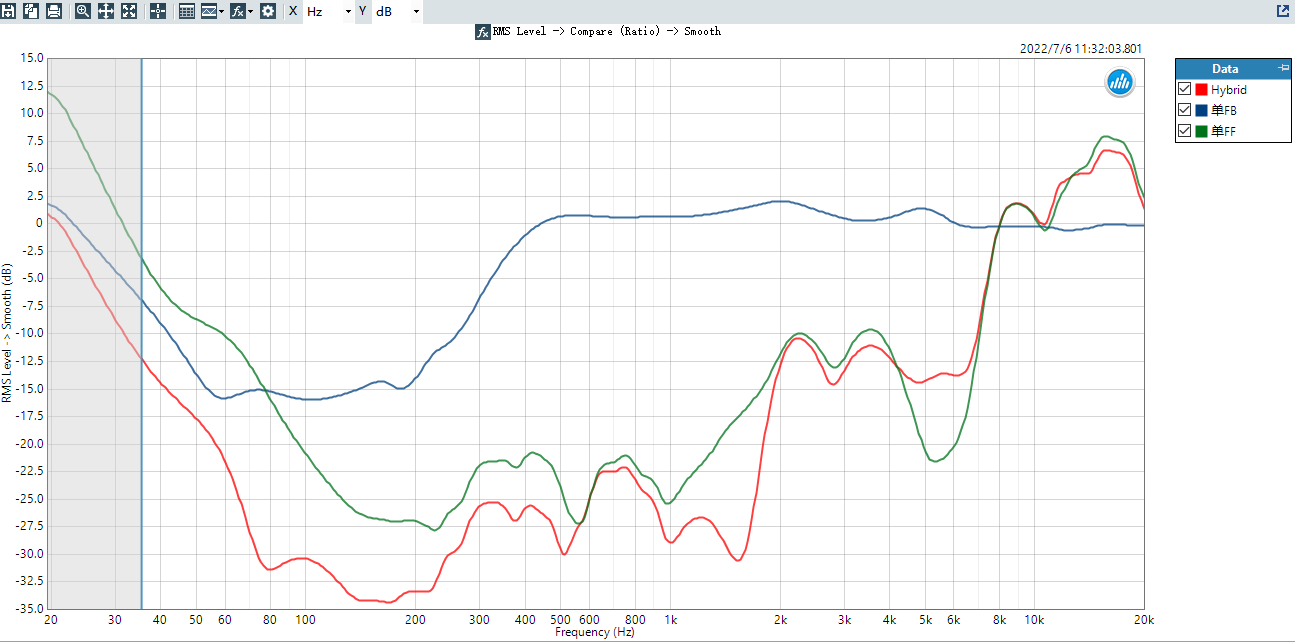
Task: Uncheck the 单FF trace checkbox
Action: coord(1185,131)
